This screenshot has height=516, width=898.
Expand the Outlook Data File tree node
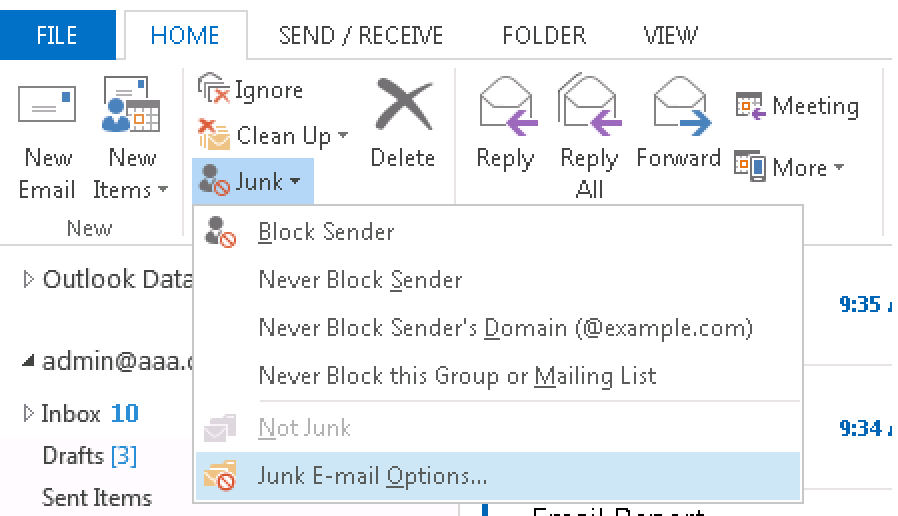tap(27, 279)
